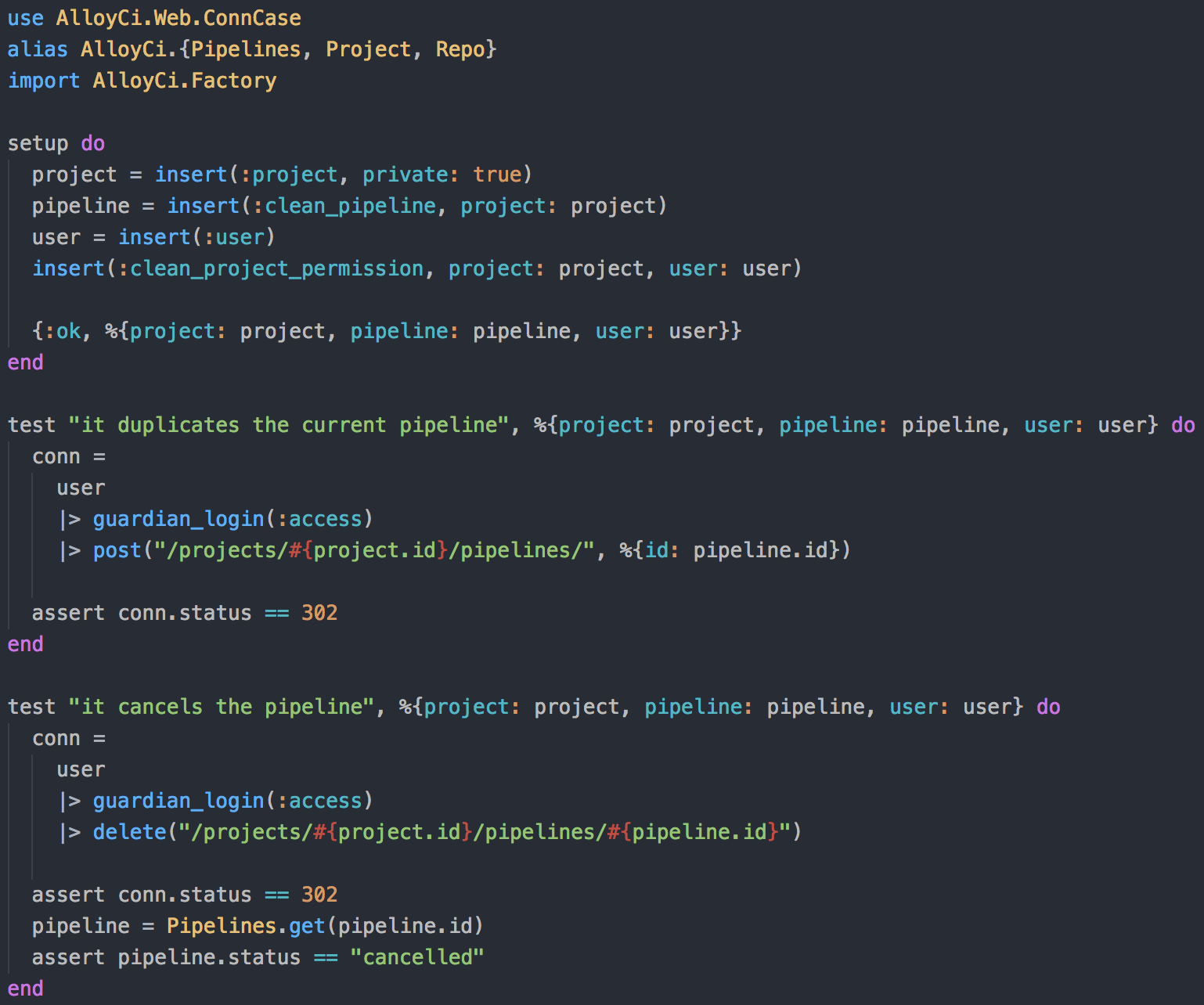This screenshot has width=1204, height=1005.
Task: Click AlloyCi.Factory on the import line
Action: (x=185, y=81)
